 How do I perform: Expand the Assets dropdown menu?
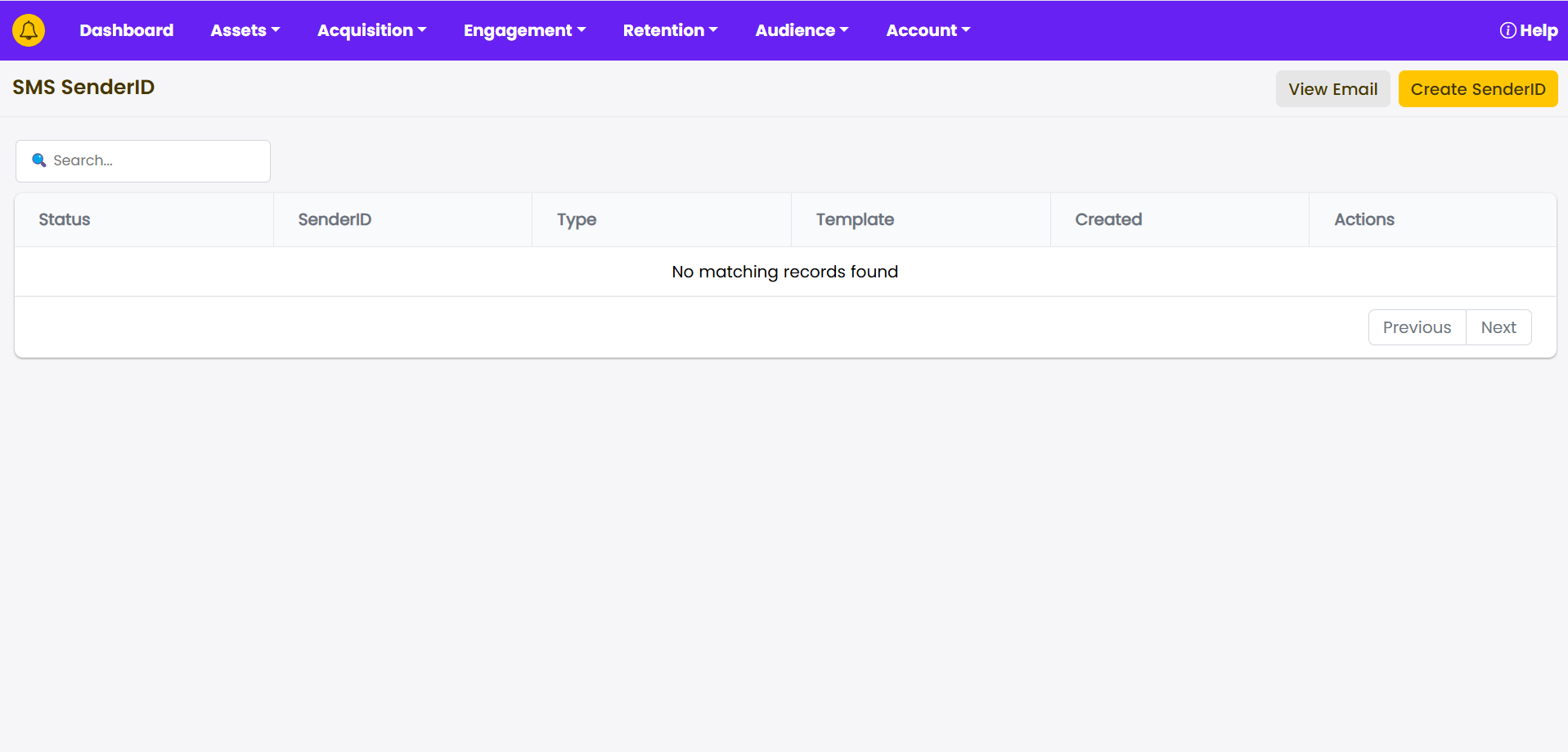[x=245, y=30]
